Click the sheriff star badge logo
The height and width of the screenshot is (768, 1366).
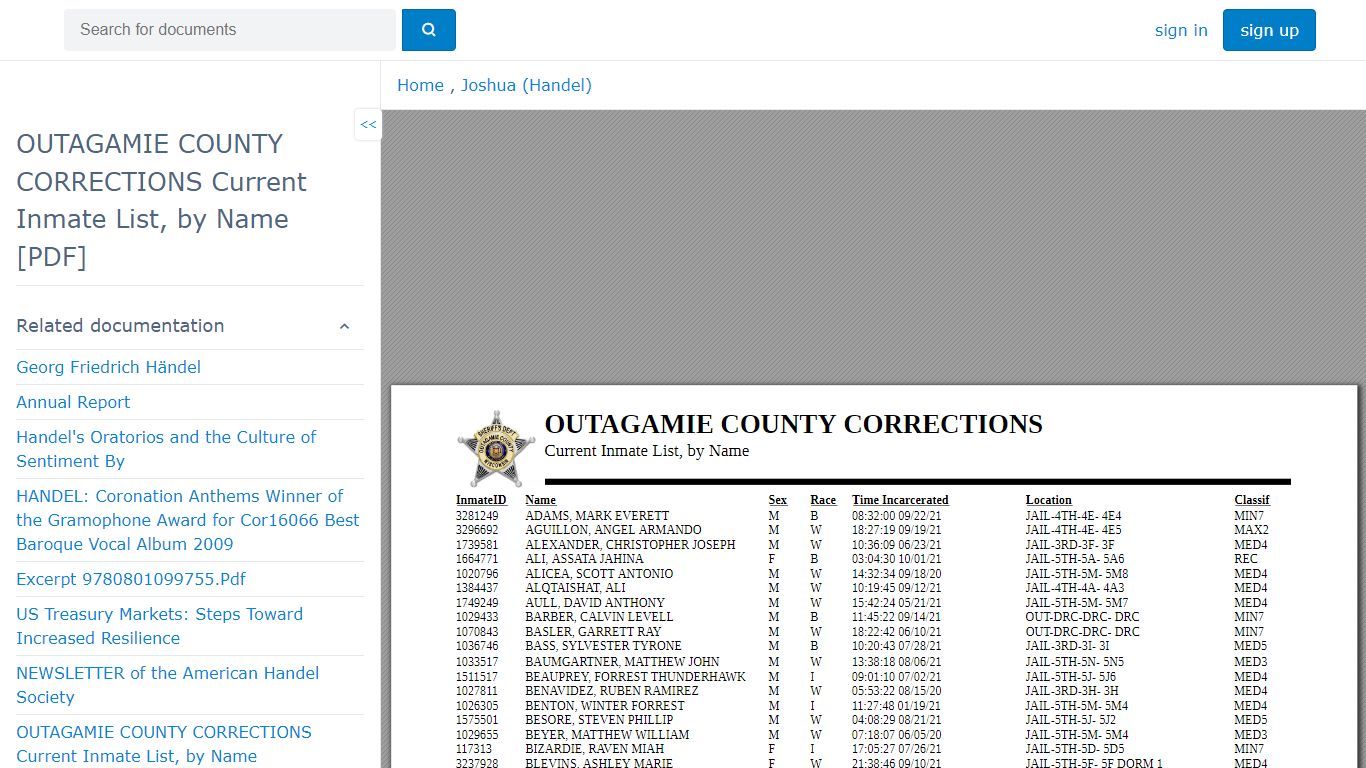pos(497,449)
